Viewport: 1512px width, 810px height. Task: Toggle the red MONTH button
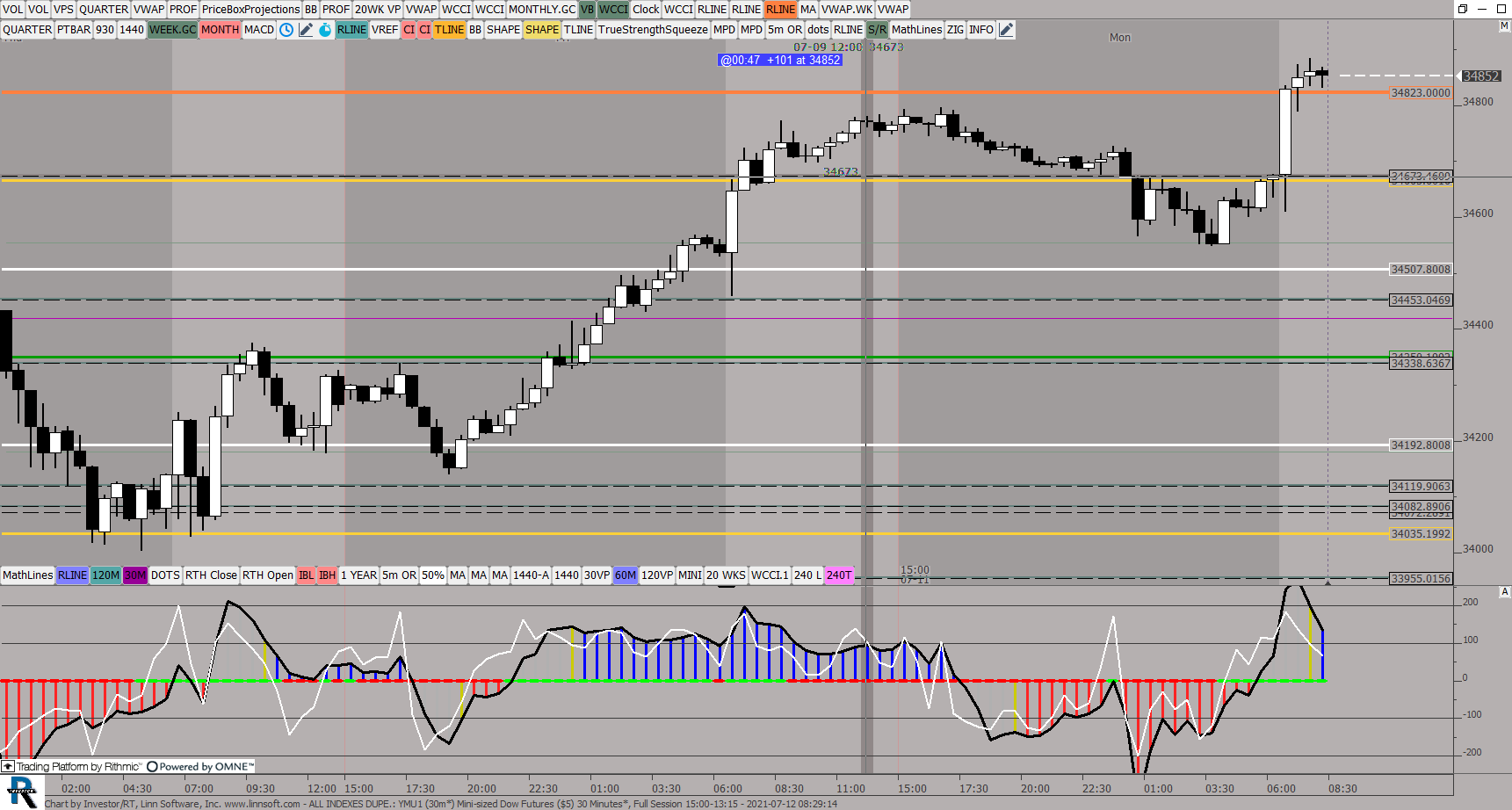(220, 29)
